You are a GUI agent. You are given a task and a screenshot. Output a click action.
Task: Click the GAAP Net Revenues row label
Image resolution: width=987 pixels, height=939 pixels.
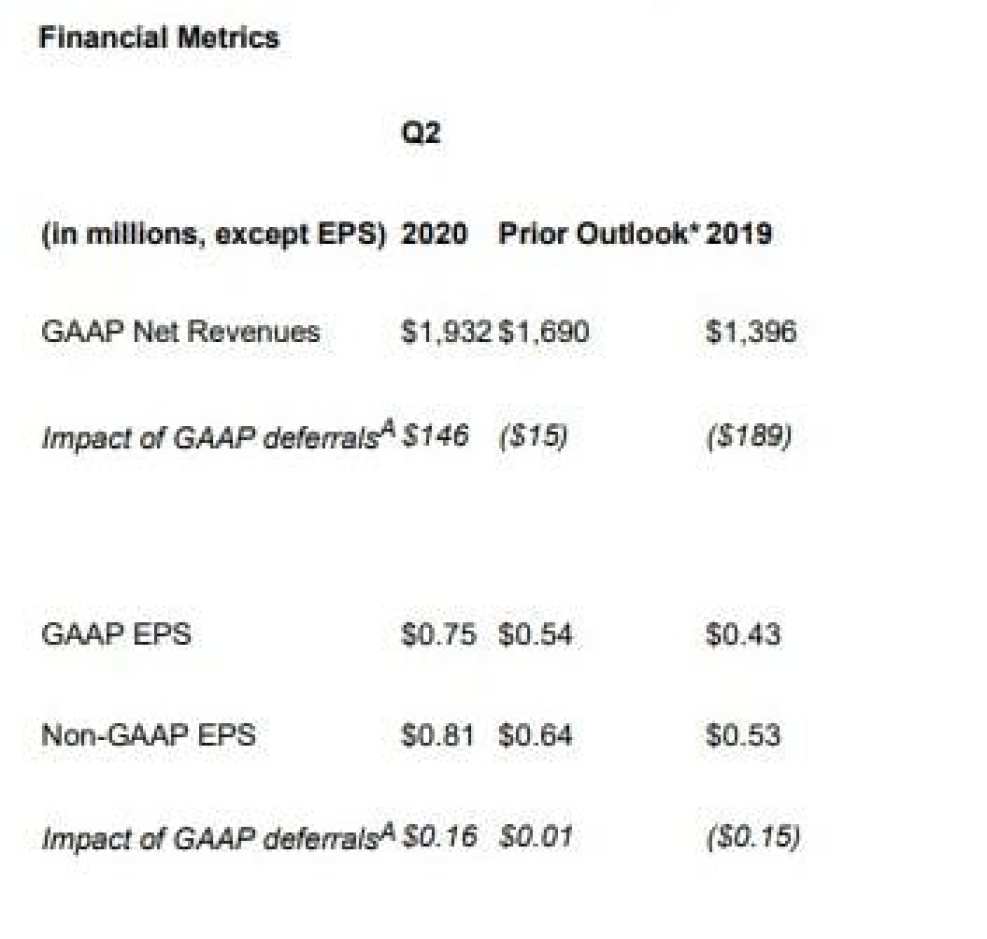coord(180,332)
